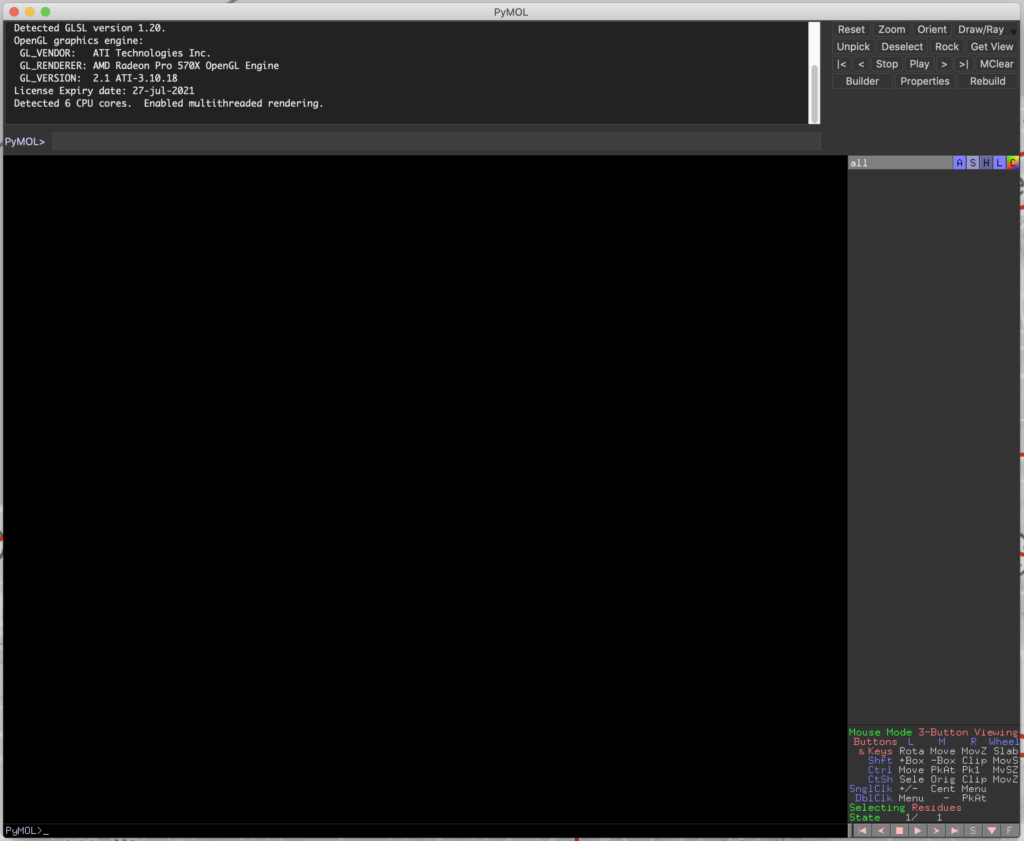Click the Unpick button
1024x841 pixels.
click(x=853, y=47)
